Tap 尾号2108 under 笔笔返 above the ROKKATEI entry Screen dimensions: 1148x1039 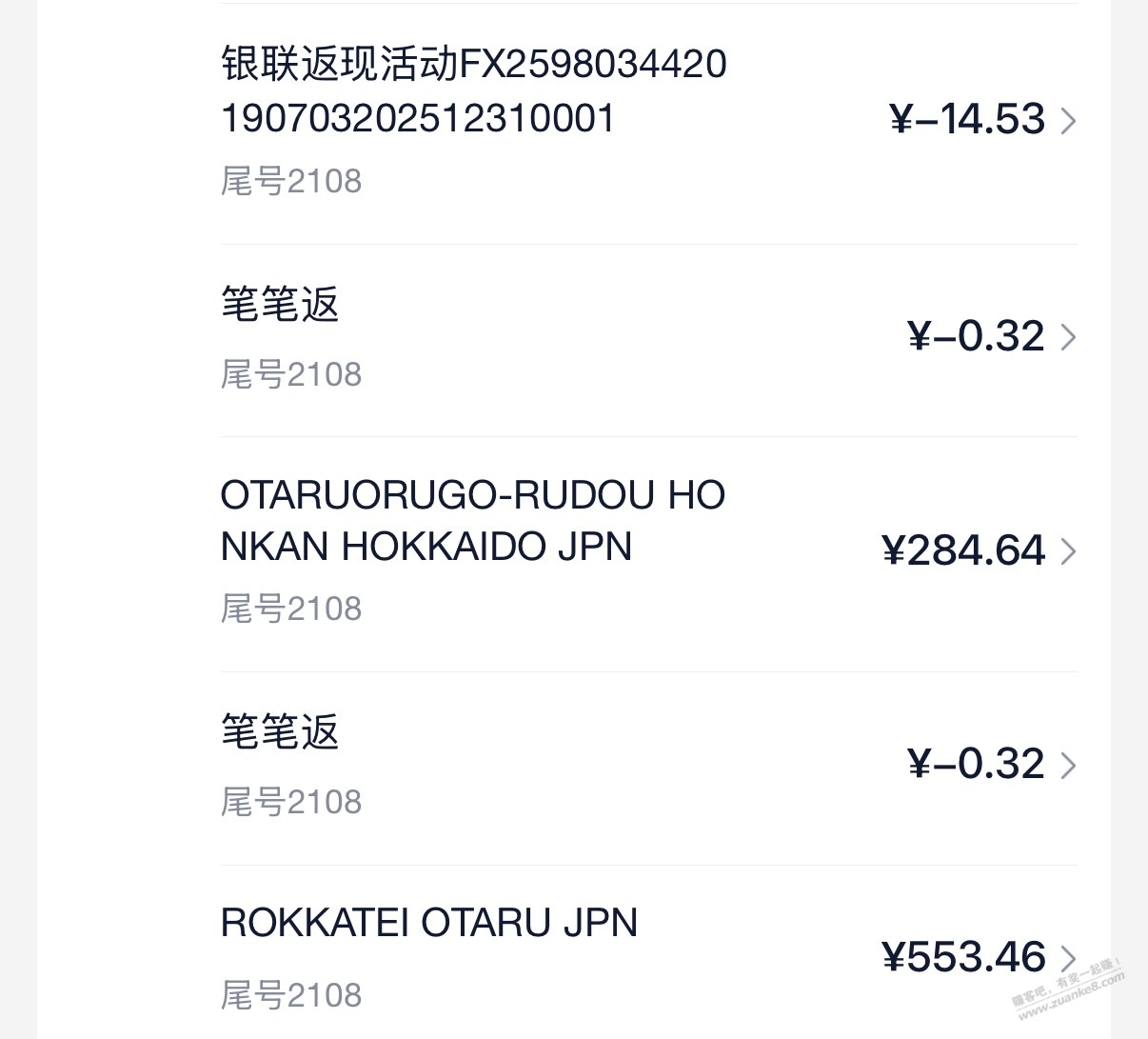[x=291, y=802]
